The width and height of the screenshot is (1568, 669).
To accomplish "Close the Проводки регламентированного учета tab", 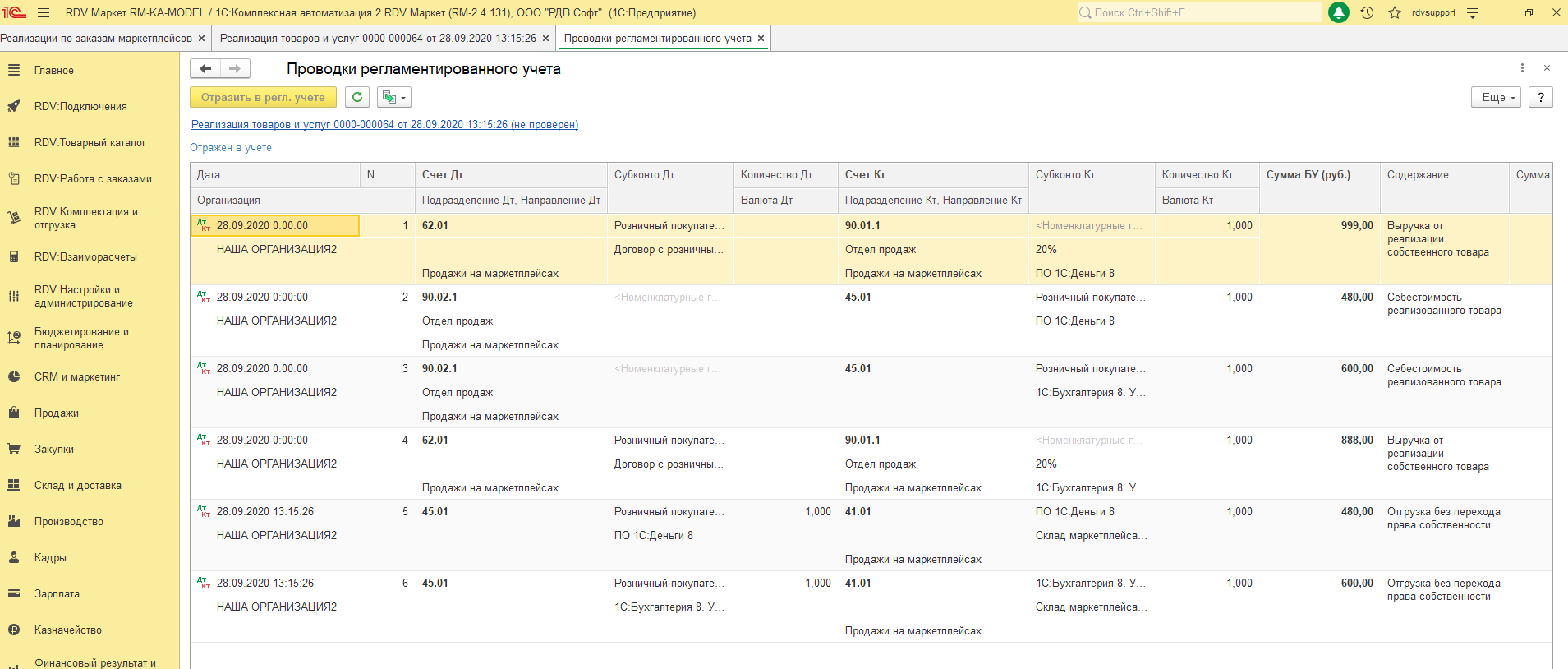I will coord(761,38).
